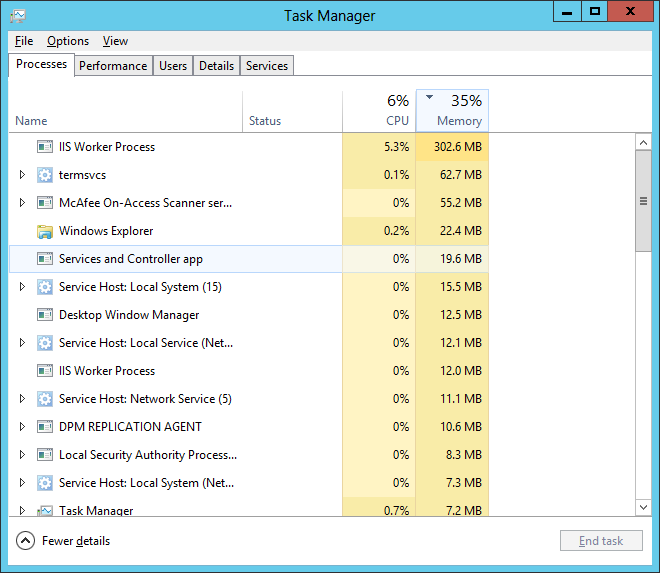
Task: Click the Windows Explorer folder icon
Action: click(x=45, y=231)
